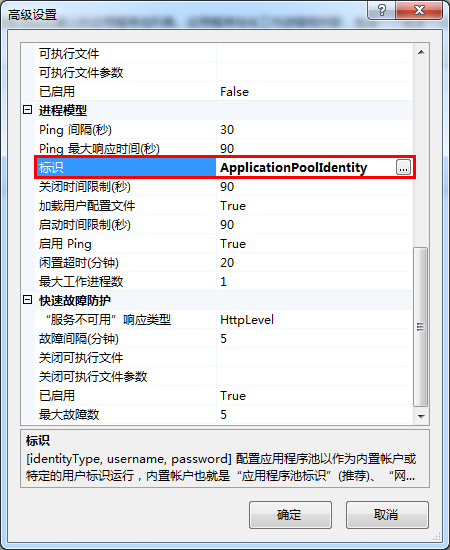Select the 最大工作进程数 row

224,282
